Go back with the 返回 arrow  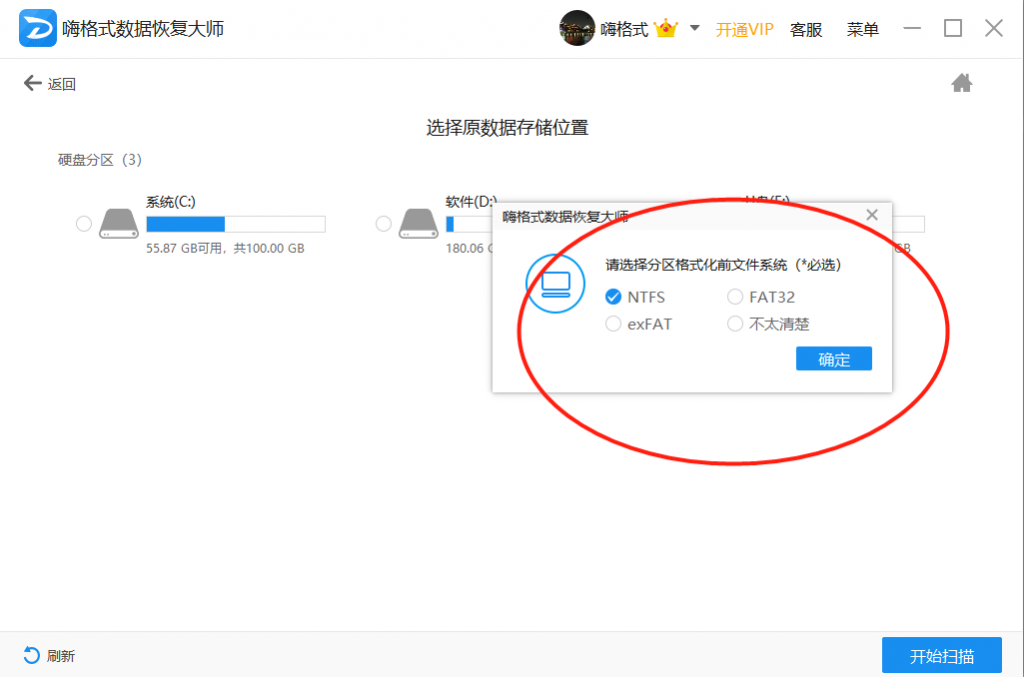coord(50,84)
